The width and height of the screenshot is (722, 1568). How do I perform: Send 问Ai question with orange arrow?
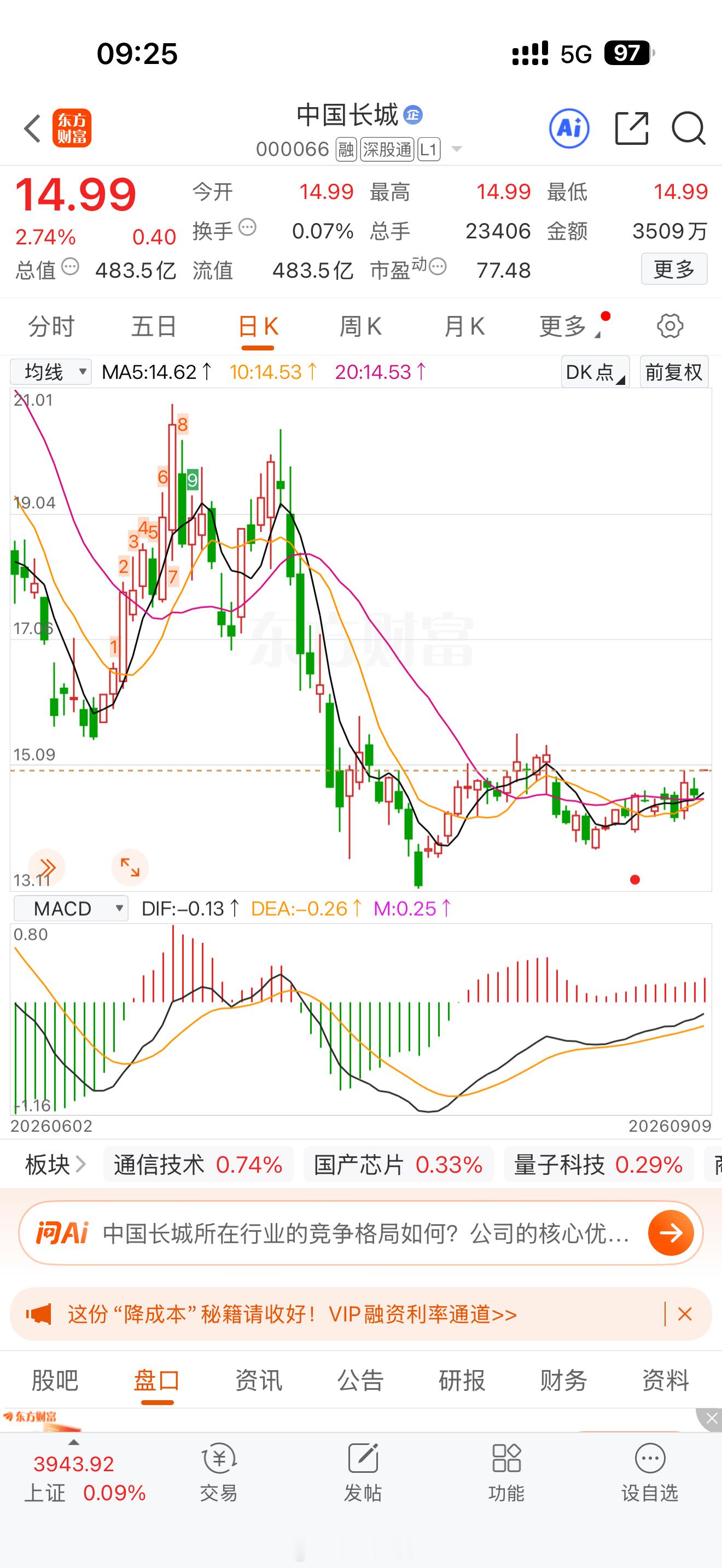671,1233
